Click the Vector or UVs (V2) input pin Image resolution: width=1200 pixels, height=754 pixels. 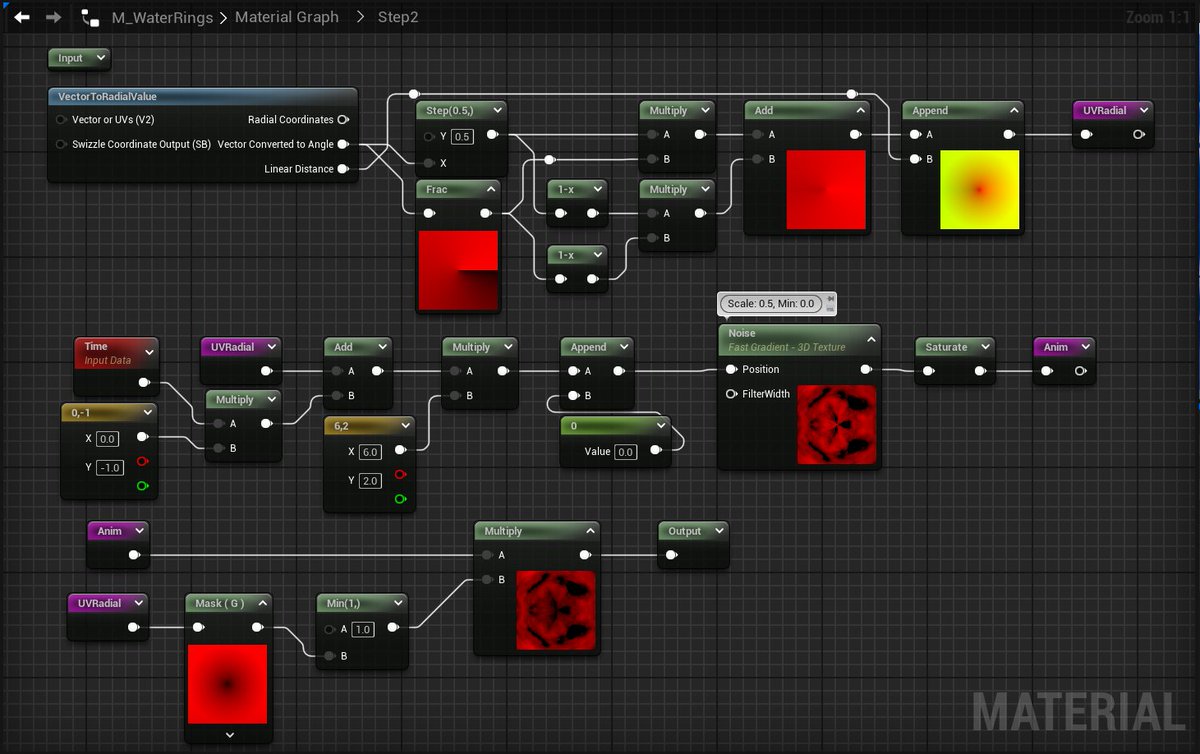pyautogui.click(x=62, y=120)
